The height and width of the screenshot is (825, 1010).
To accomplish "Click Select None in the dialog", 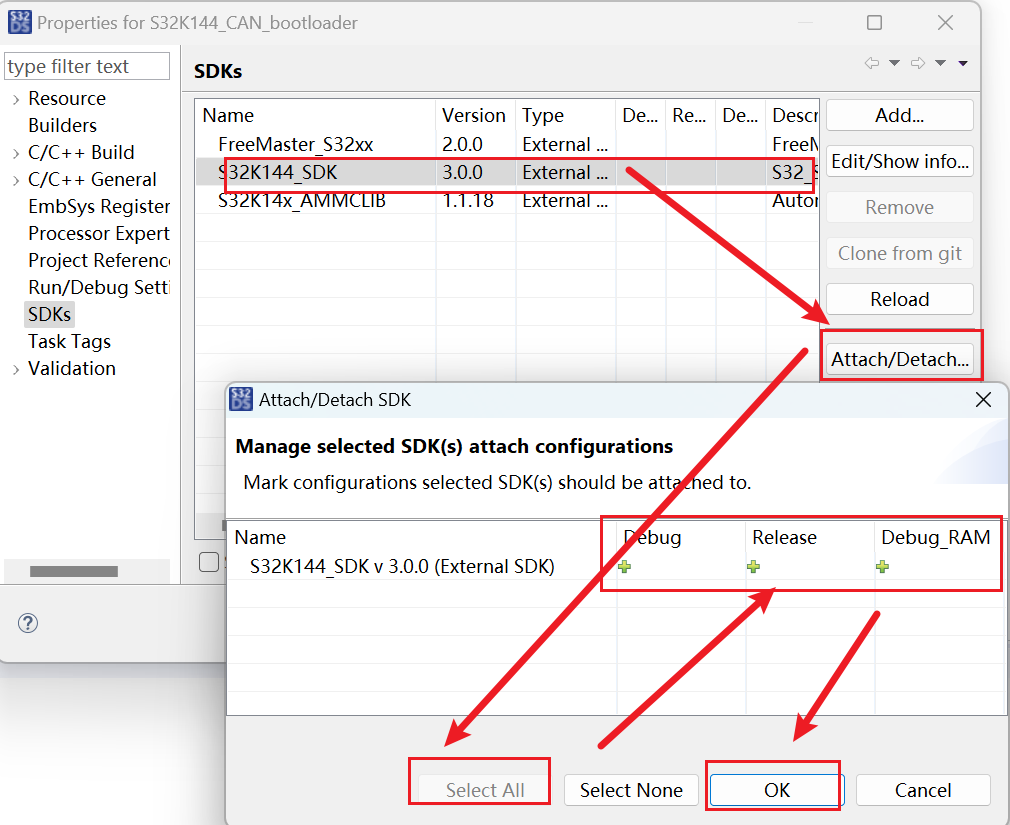I will tap(631, 790).
